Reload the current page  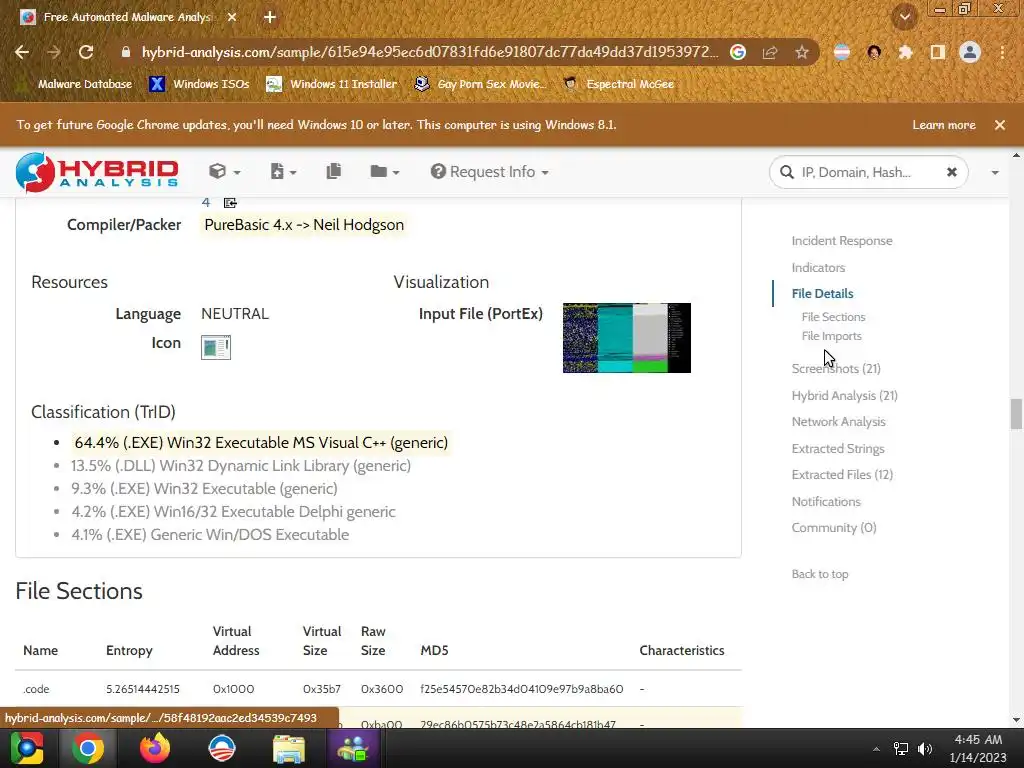[x=86, y=52]
